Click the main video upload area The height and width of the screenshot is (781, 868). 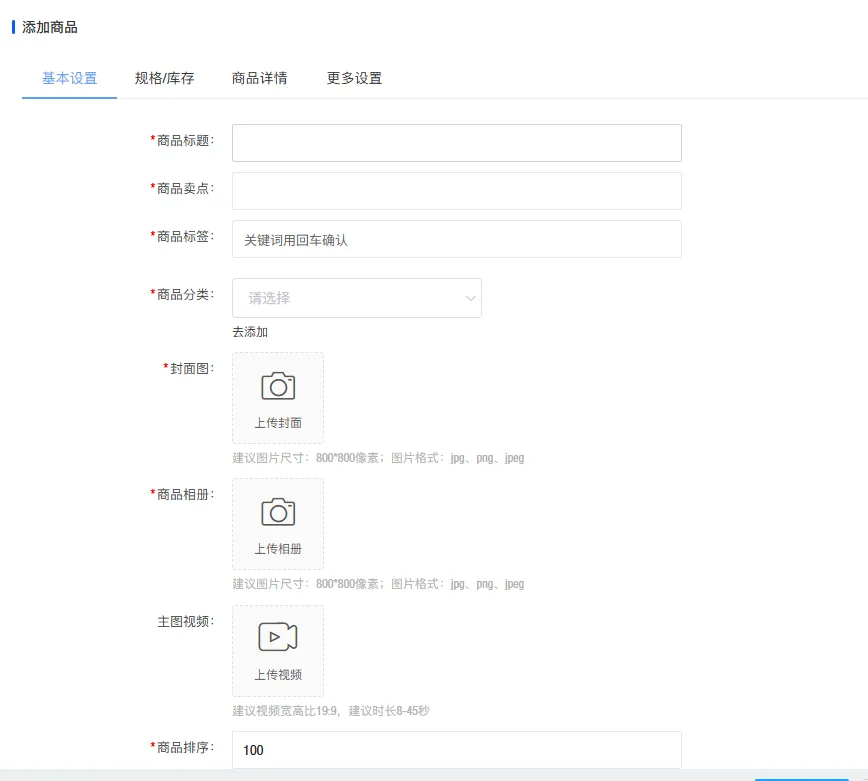[x=277, y=650]
